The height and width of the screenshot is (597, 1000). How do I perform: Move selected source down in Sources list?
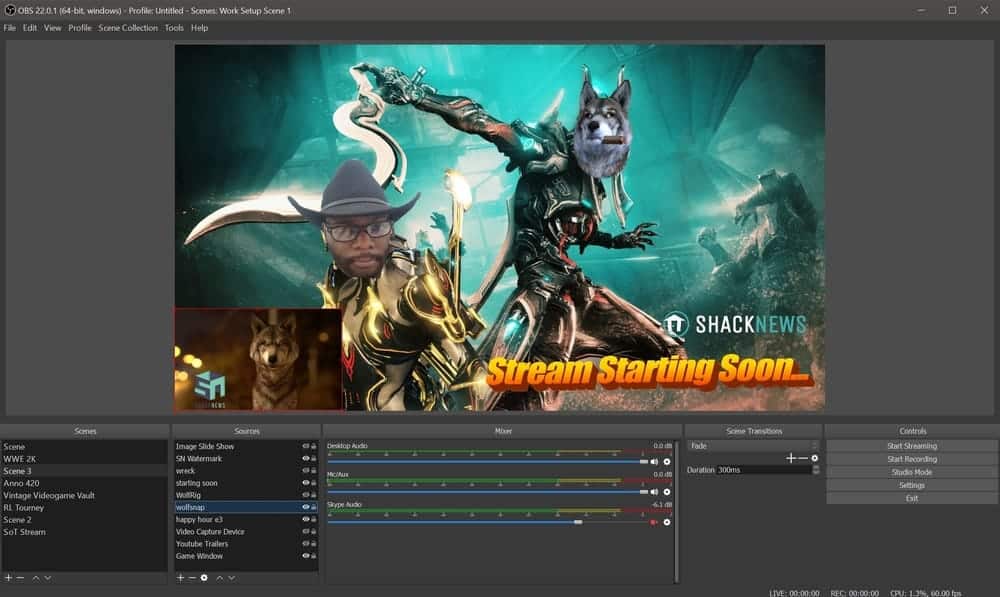232,578
